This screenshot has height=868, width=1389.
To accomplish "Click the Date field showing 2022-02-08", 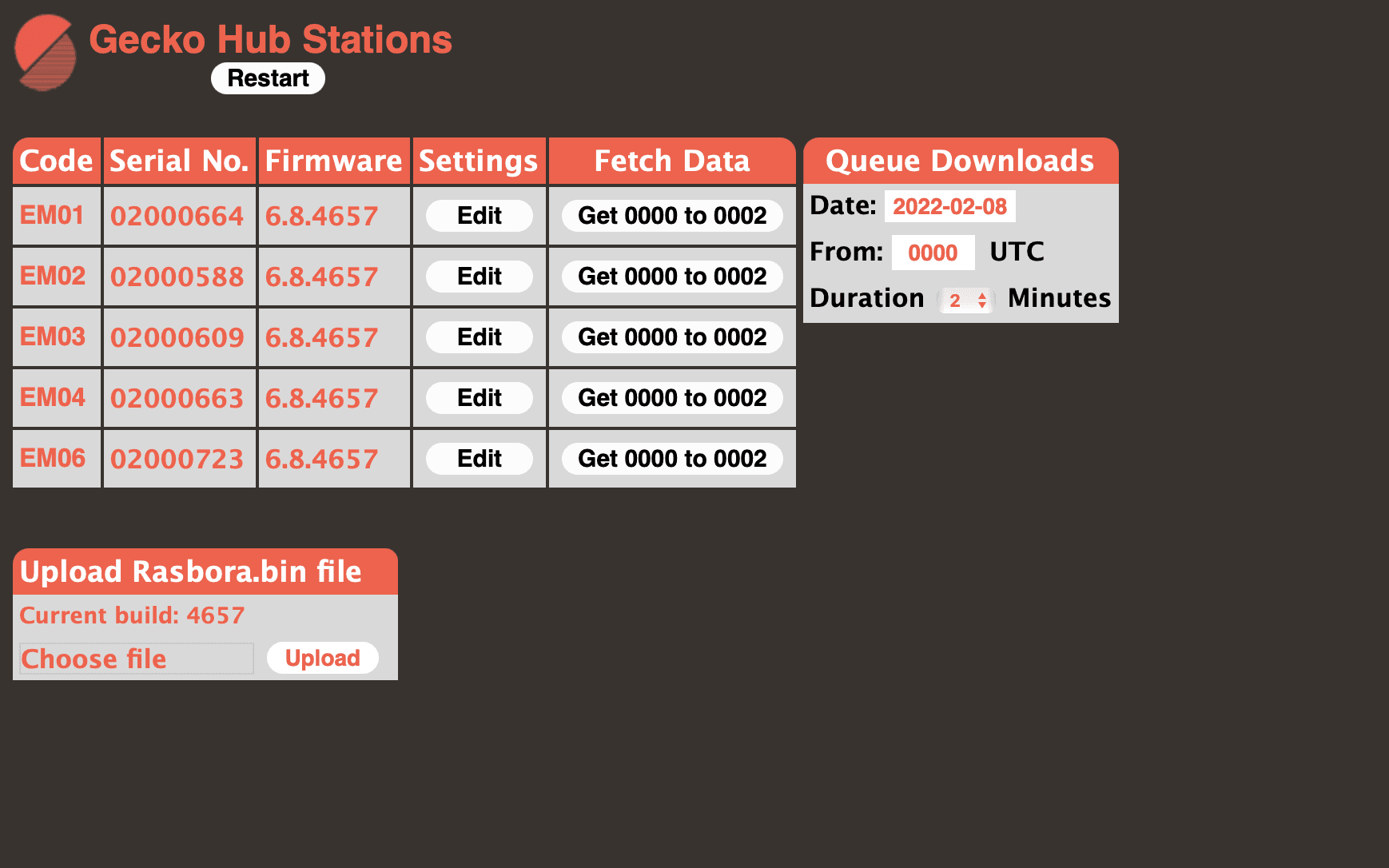I will tap(949, 206).
